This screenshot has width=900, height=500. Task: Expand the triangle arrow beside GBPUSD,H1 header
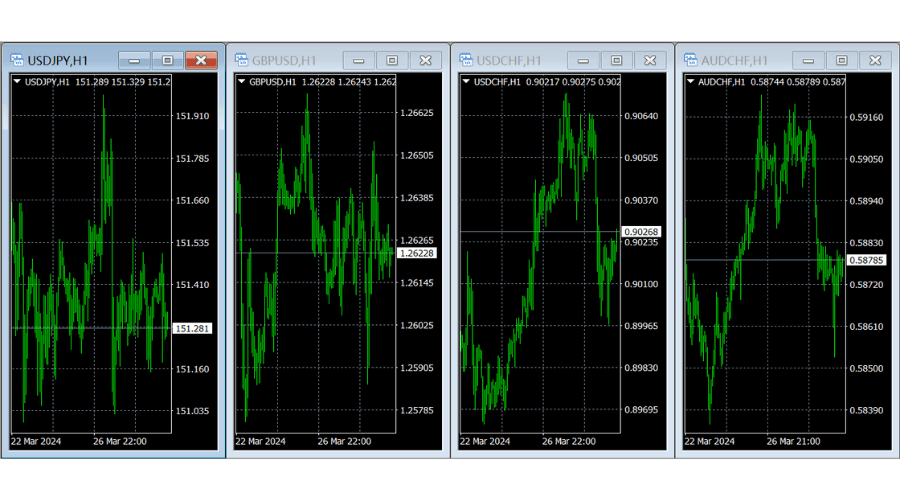241,82
